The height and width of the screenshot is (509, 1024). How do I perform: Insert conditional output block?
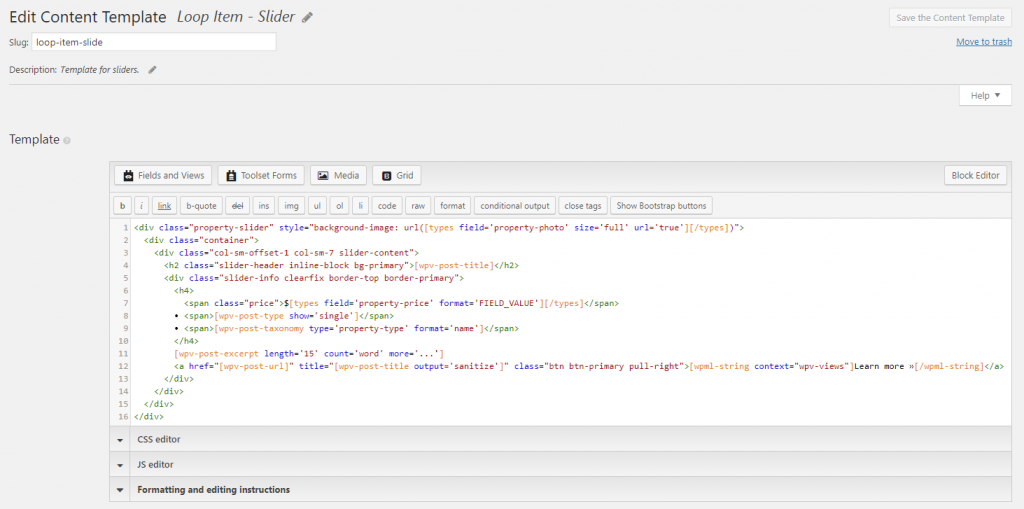click(x=515, y=205)
